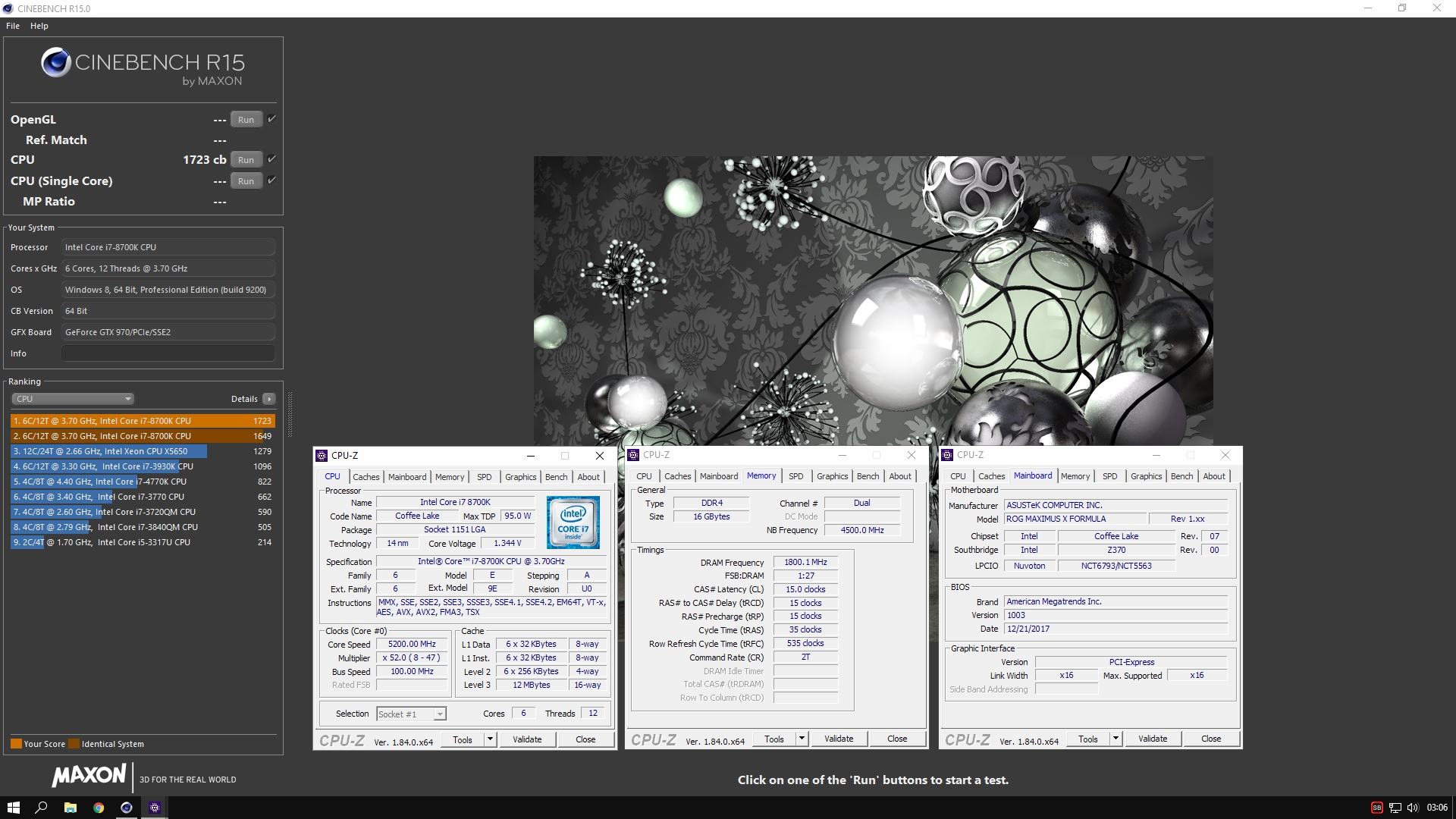Open Chrome from the taskbar

(x=99, y=808)
